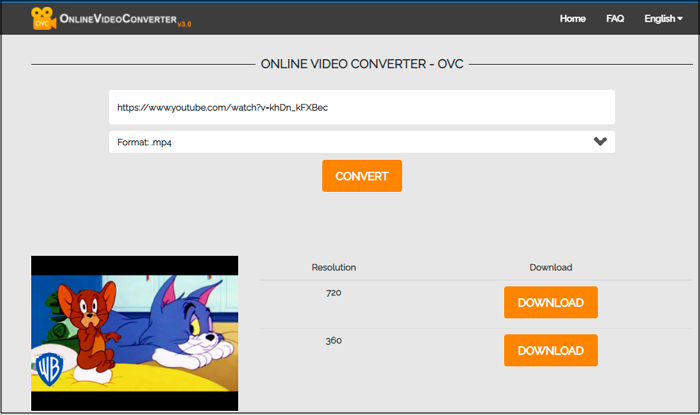Download the 720 resolution video

[550, 302]
